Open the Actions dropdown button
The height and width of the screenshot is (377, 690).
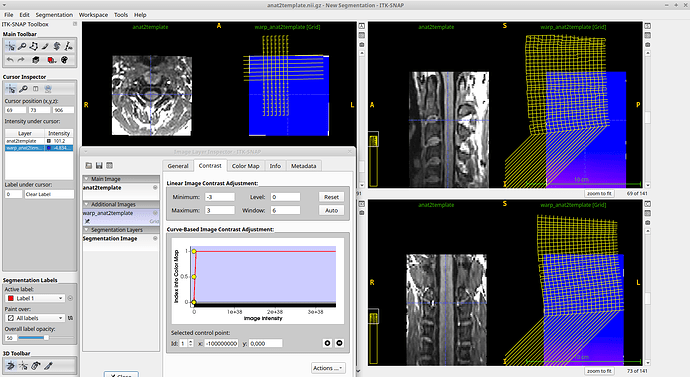[328, 368]
